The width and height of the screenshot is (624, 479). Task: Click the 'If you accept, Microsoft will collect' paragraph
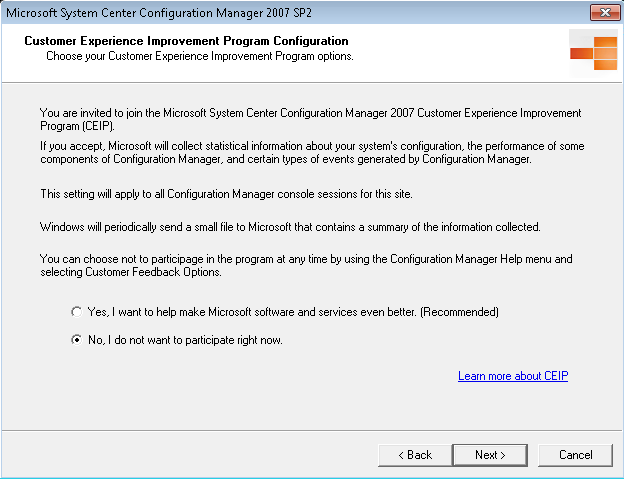click(x=312, y=152)
